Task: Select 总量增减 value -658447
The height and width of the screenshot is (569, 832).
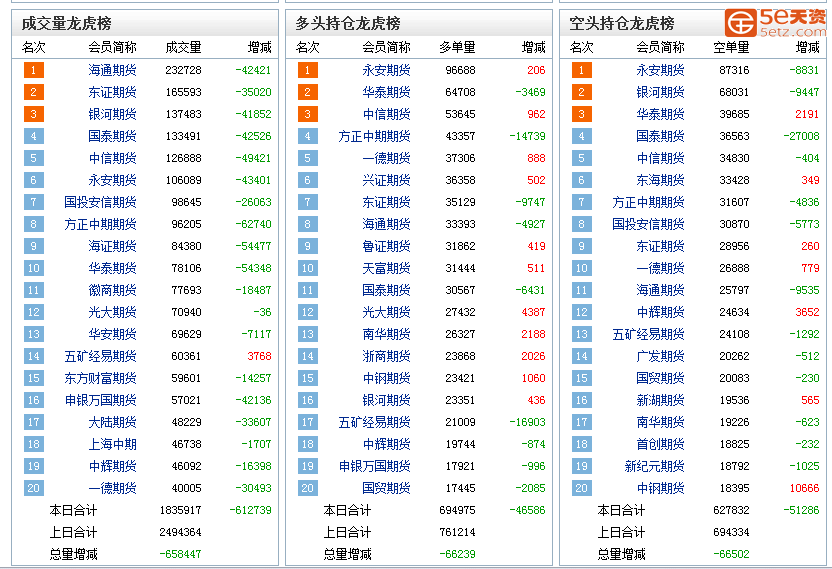Action: (180, 555)
